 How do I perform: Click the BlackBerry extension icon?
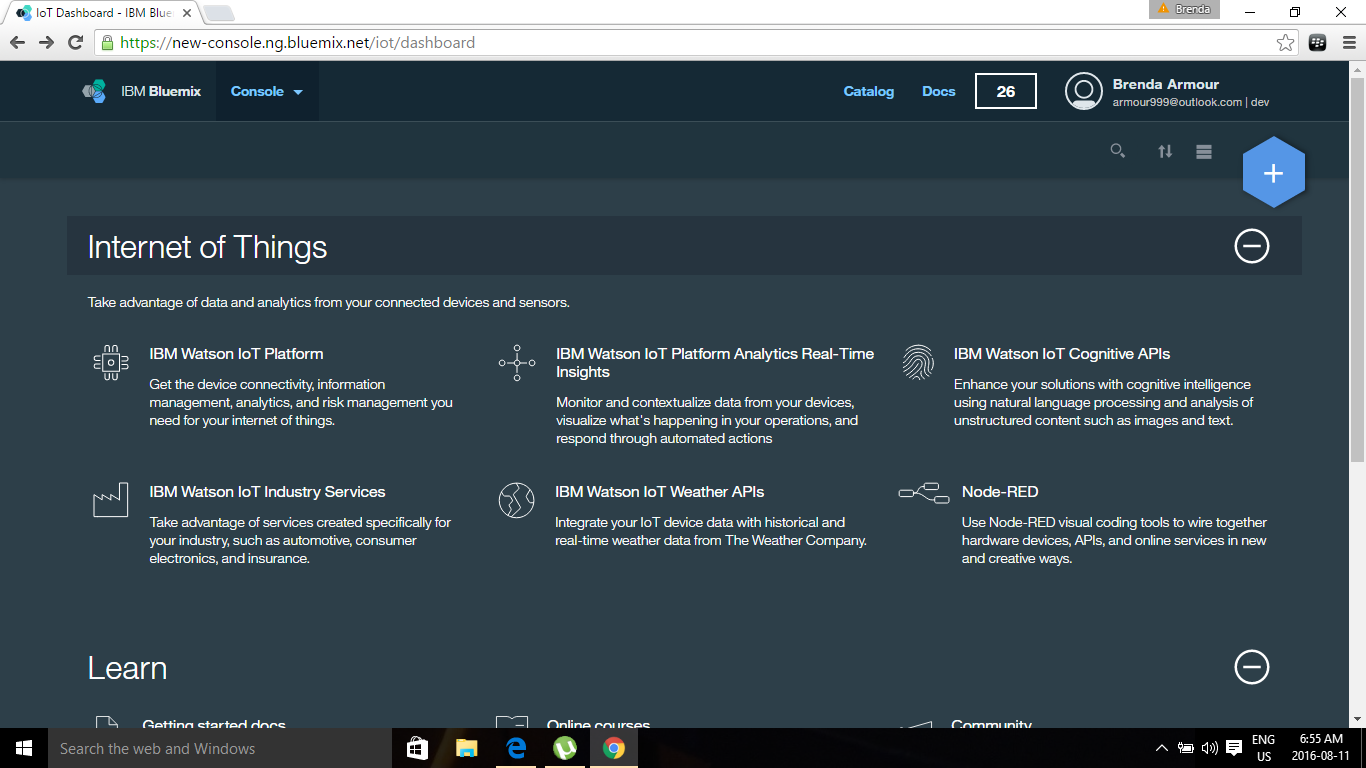tap(1318, 43)
